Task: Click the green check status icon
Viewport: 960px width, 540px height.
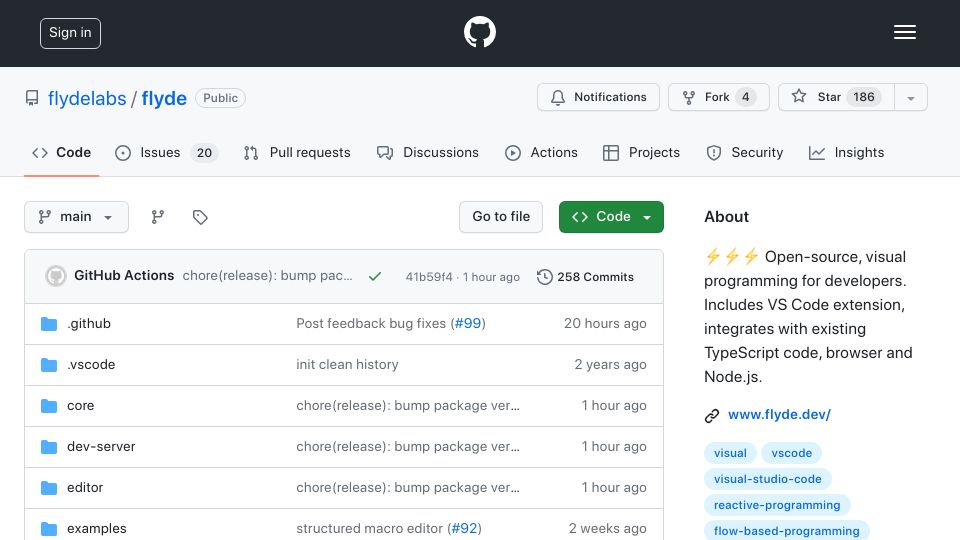Action: (375, 277)
